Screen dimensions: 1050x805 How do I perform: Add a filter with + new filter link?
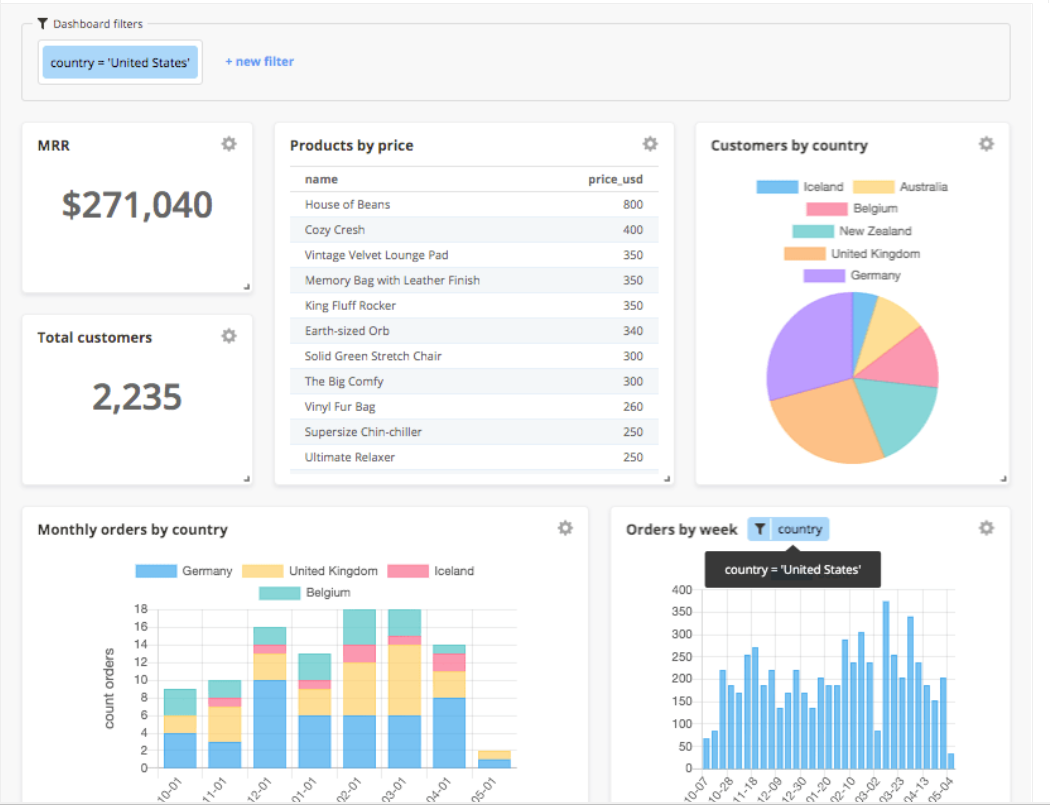pos(259,62)
